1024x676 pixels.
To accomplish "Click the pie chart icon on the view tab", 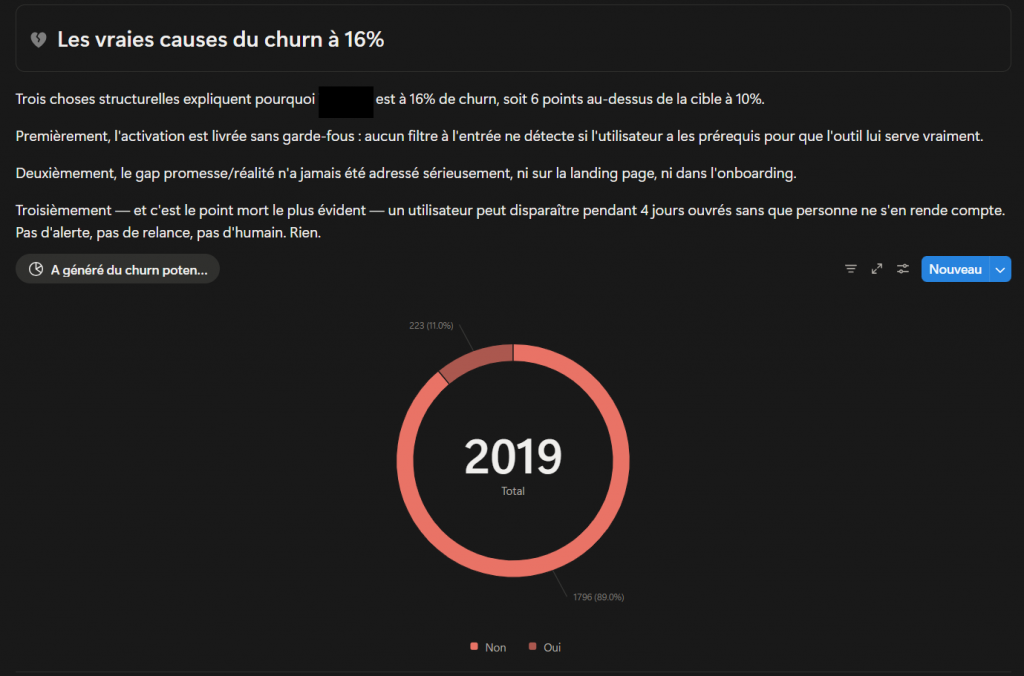I will pyautogui.click(x=36, y=269).
